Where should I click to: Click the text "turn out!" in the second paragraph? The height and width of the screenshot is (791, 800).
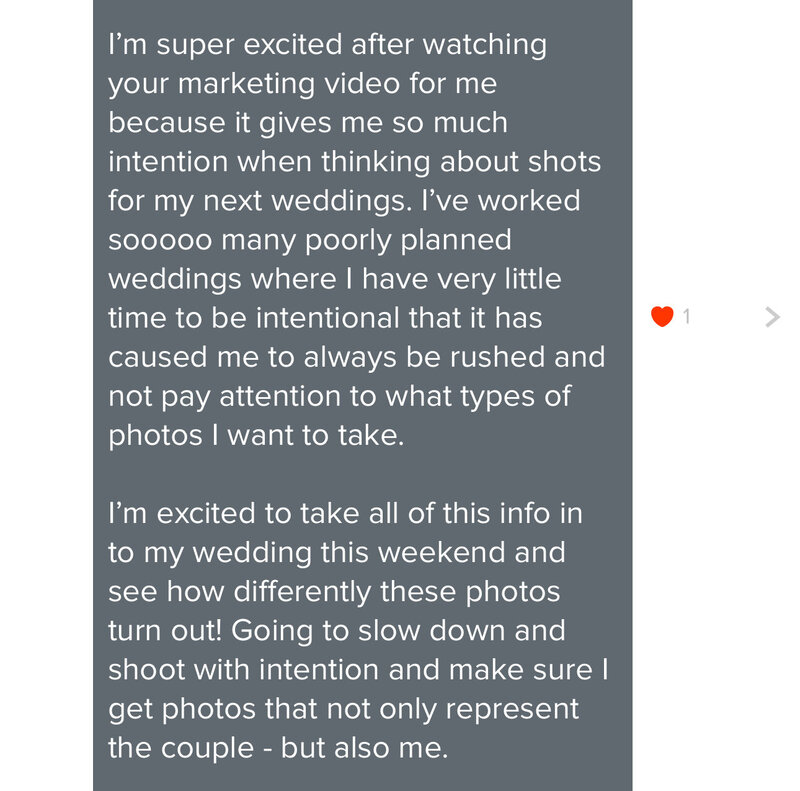(165, 631)
